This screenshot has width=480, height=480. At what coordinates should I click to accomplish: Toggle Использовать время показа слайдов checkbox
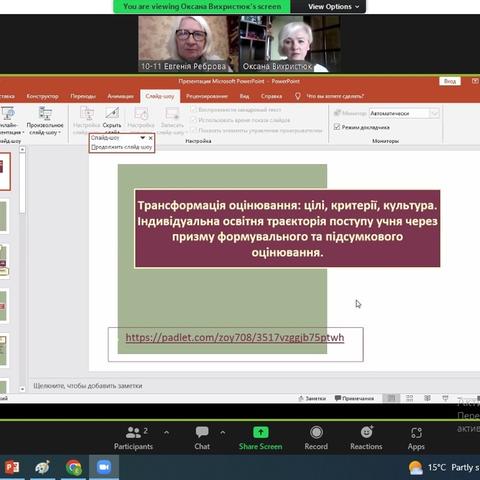193,120
